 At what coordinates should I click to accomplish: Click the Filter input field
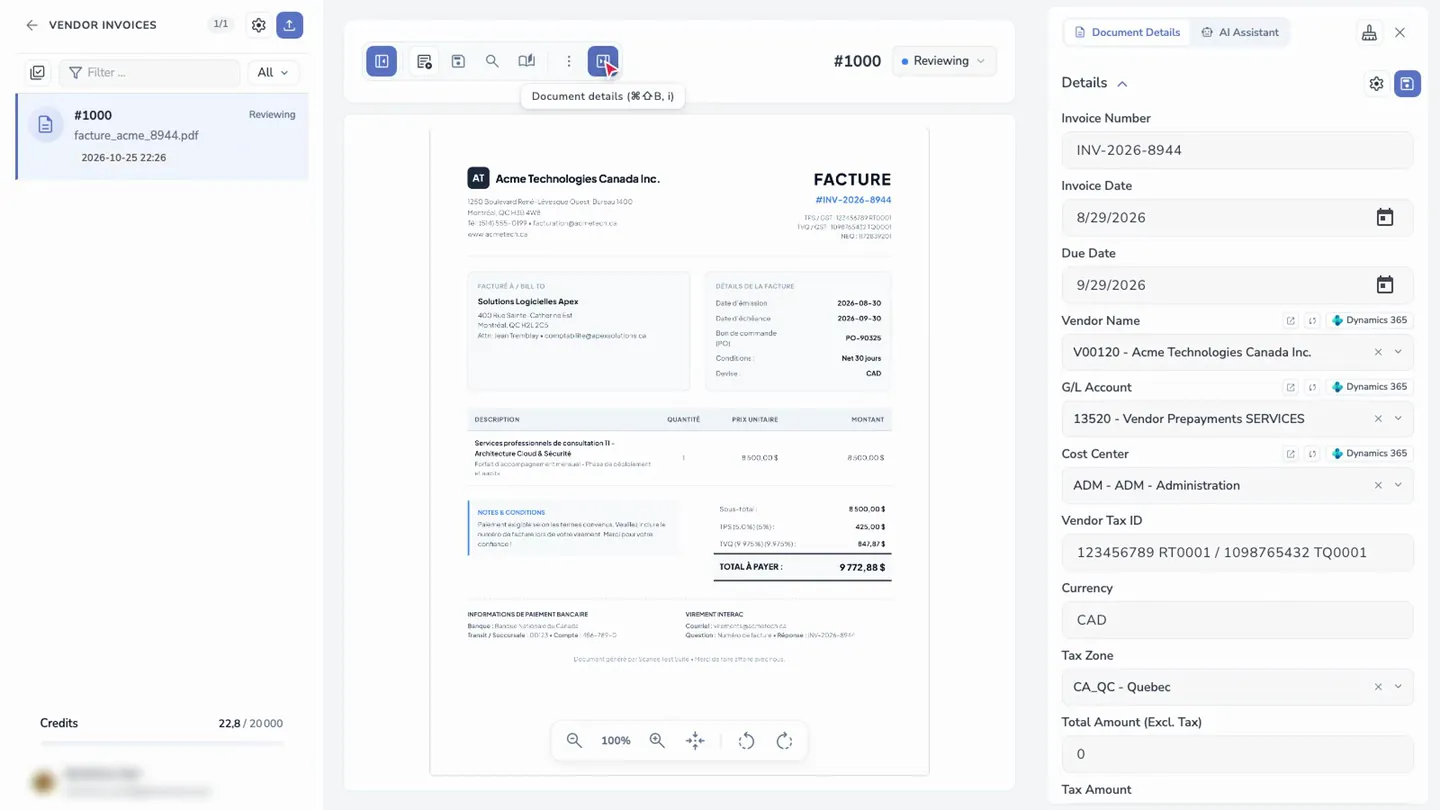[150, 72]
